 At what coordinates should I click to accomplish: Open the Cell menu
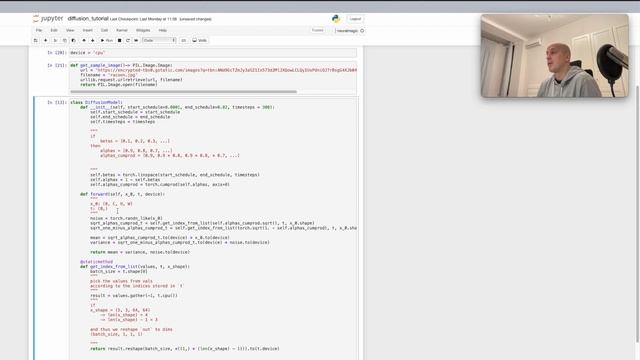click(x=104, y=30)
